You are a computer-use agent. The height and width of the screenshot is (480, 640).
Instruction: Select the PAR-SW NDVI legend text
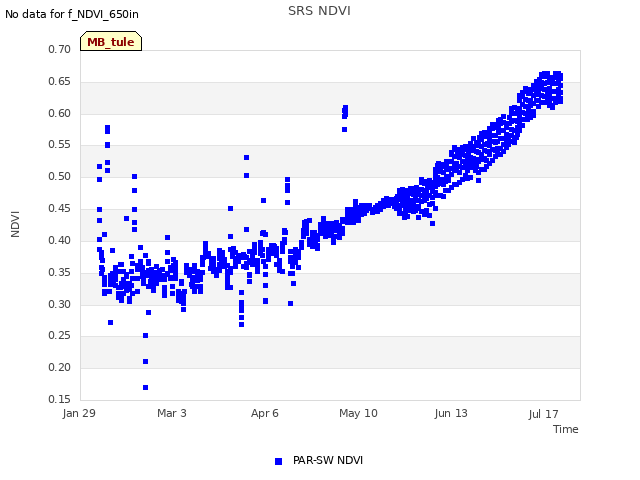coord(328,460)
